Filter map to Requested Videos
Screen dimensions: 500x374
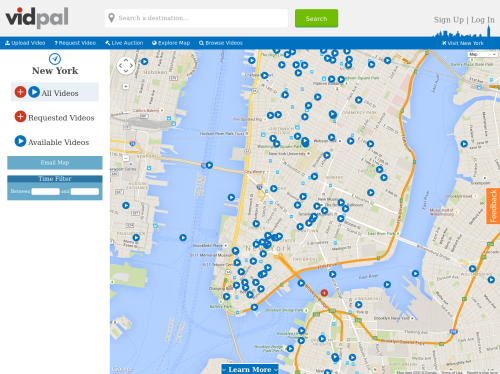tap(55, 117)
